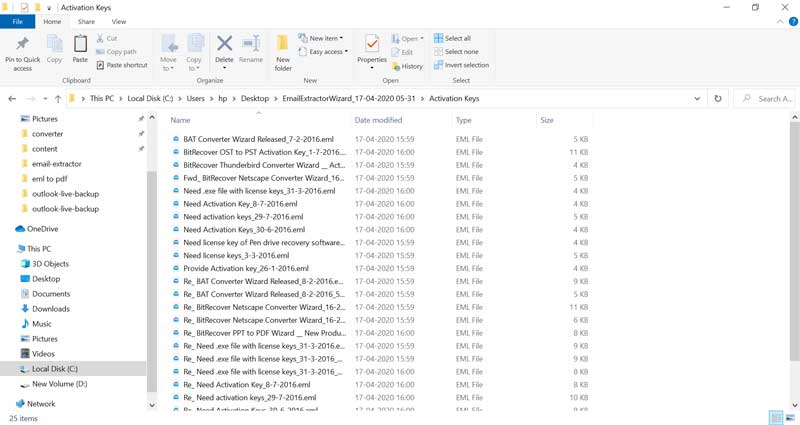Go up one folder level arrow
The height and width of the screenshot is (425, 800).
click(x=58, y=99)
